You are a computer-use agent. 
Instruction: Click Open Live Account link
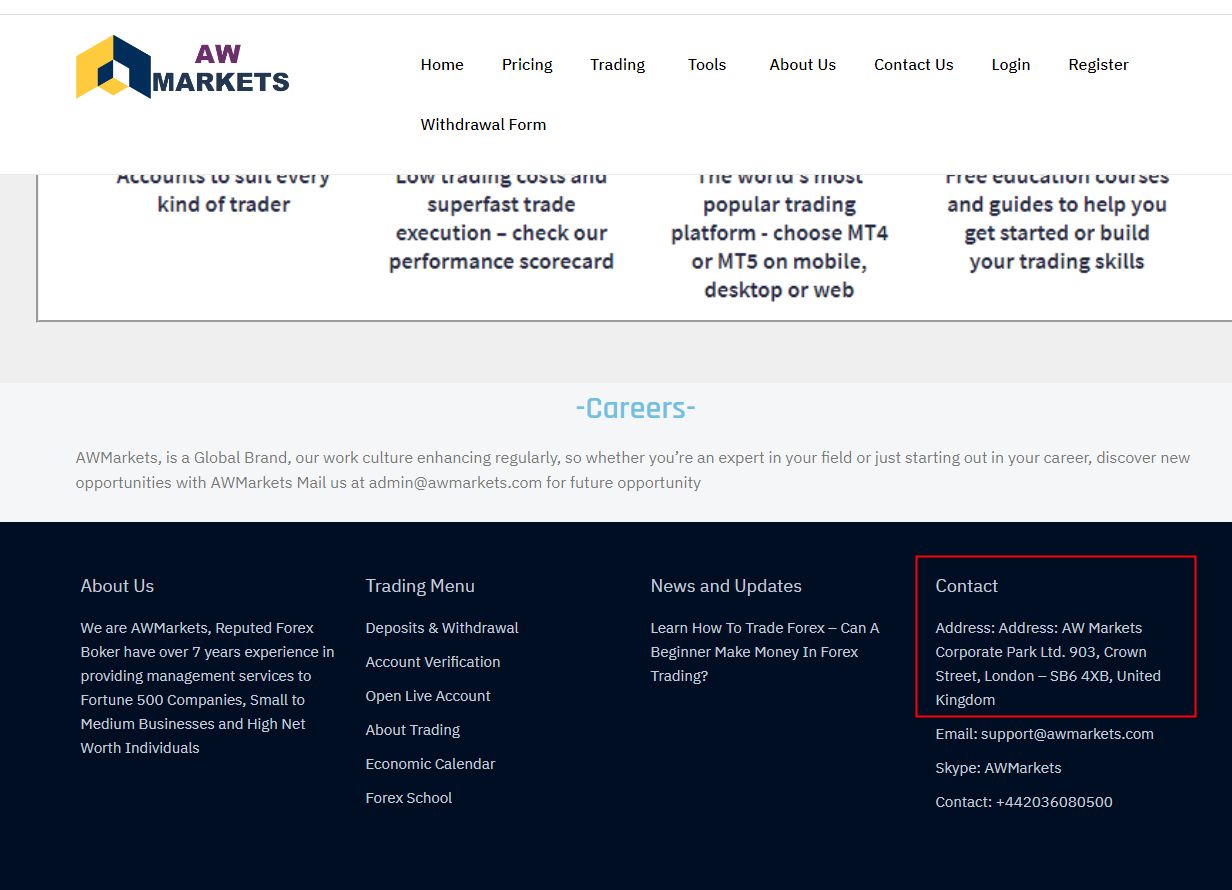coord(428,696)
